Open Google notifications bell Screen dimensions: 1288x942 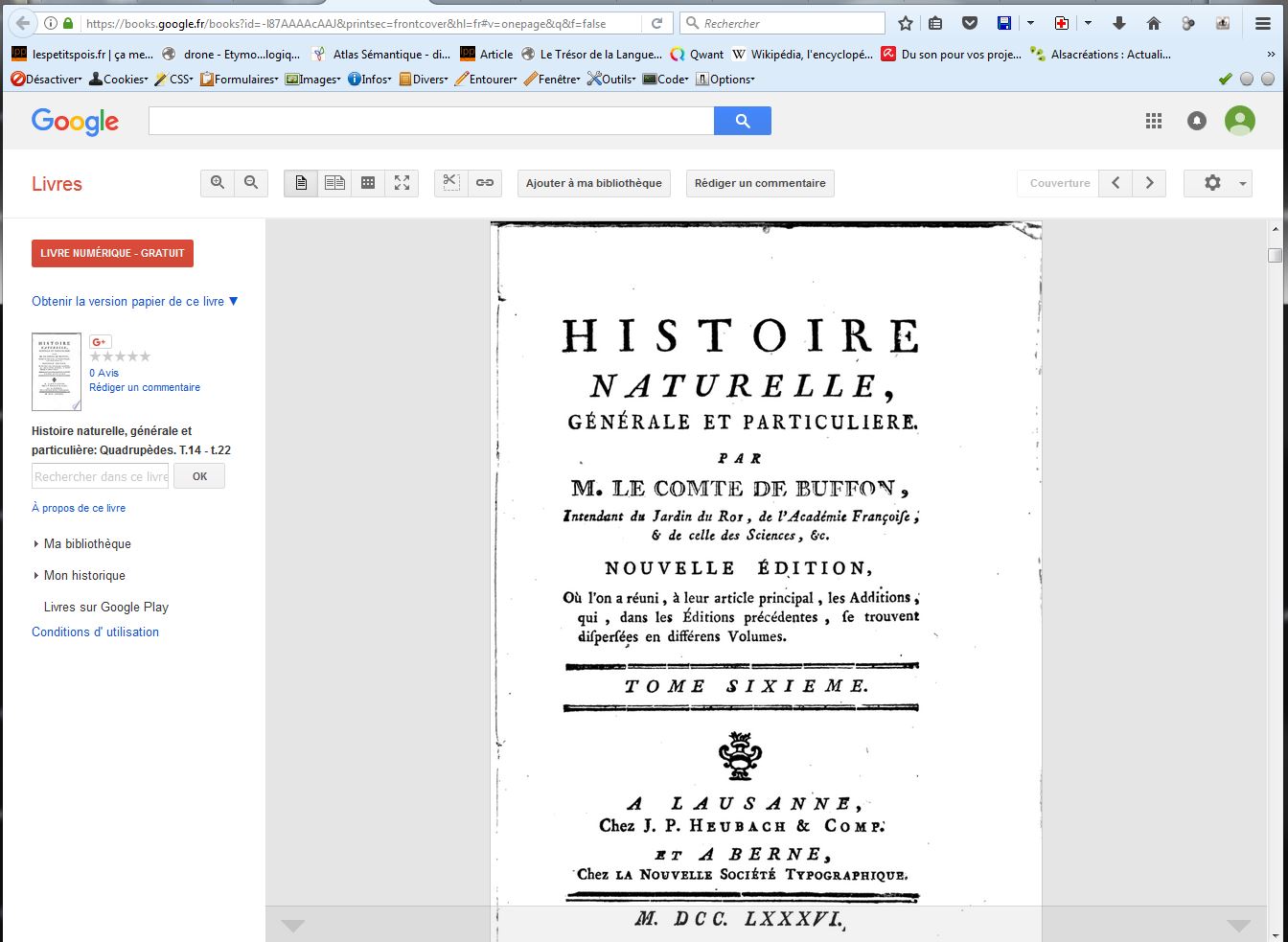click(1197, 121)
